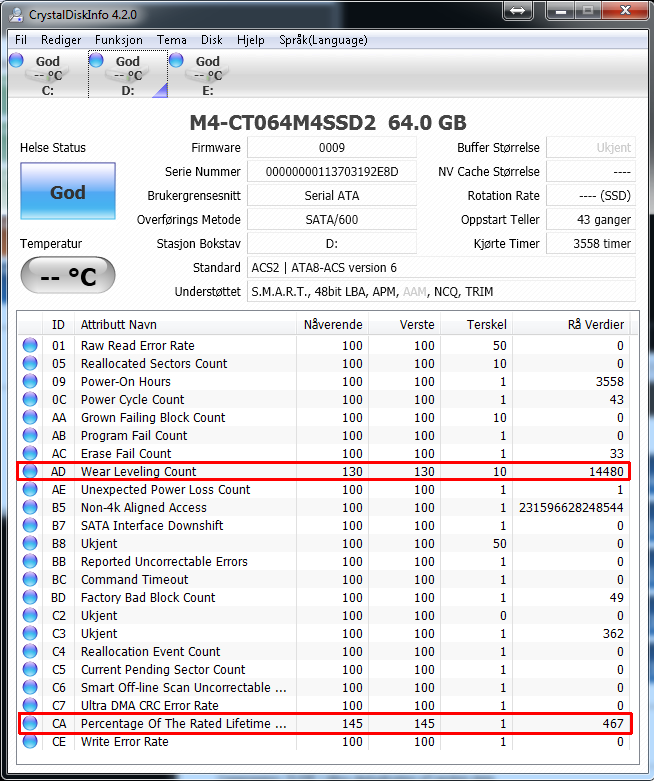Click the Rotation Rate SSD field
The image size is (654, 781).
point(591,196)
